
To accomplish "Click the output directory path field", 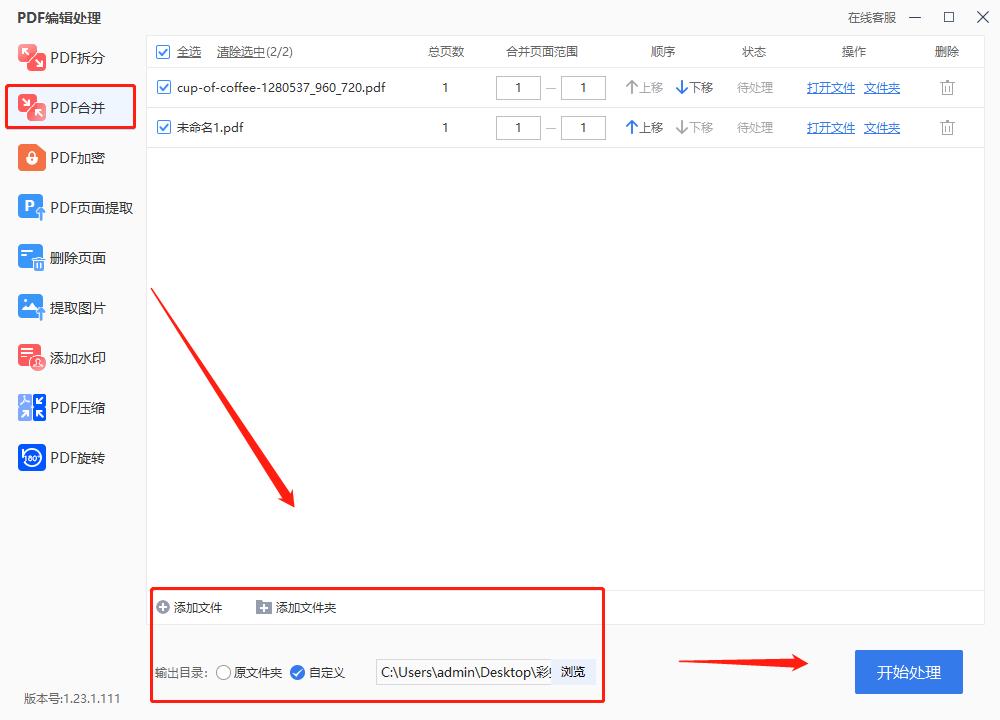I will pos(464,672).
